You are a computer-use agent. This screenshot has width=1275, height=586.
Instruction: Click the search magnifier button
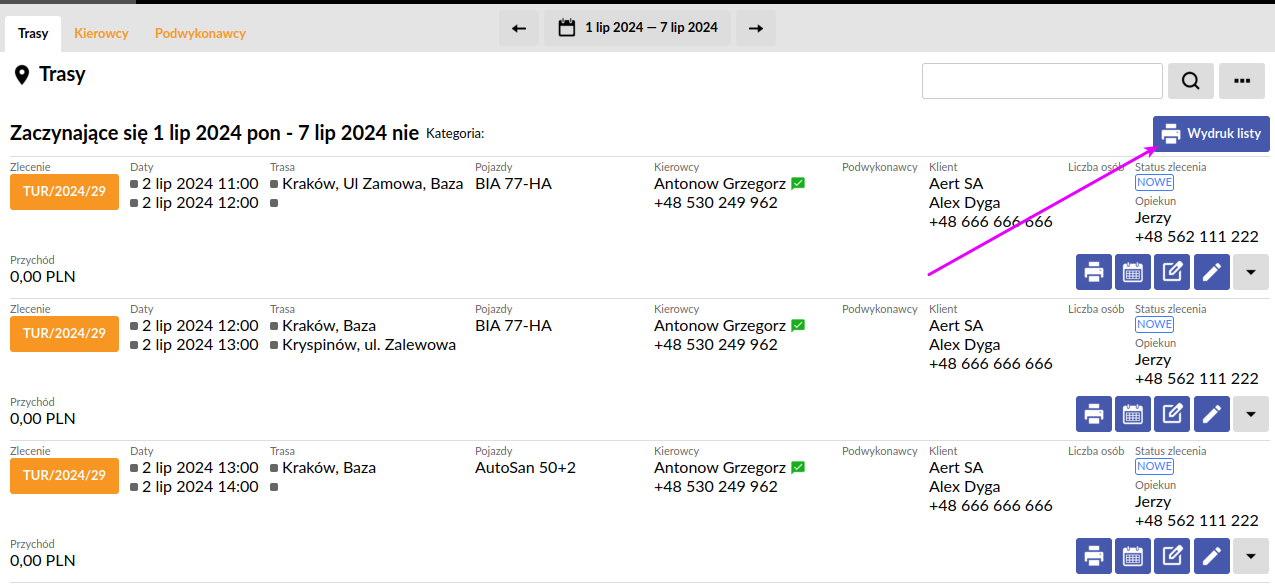pyautogui.click(x=1190, y=81)
